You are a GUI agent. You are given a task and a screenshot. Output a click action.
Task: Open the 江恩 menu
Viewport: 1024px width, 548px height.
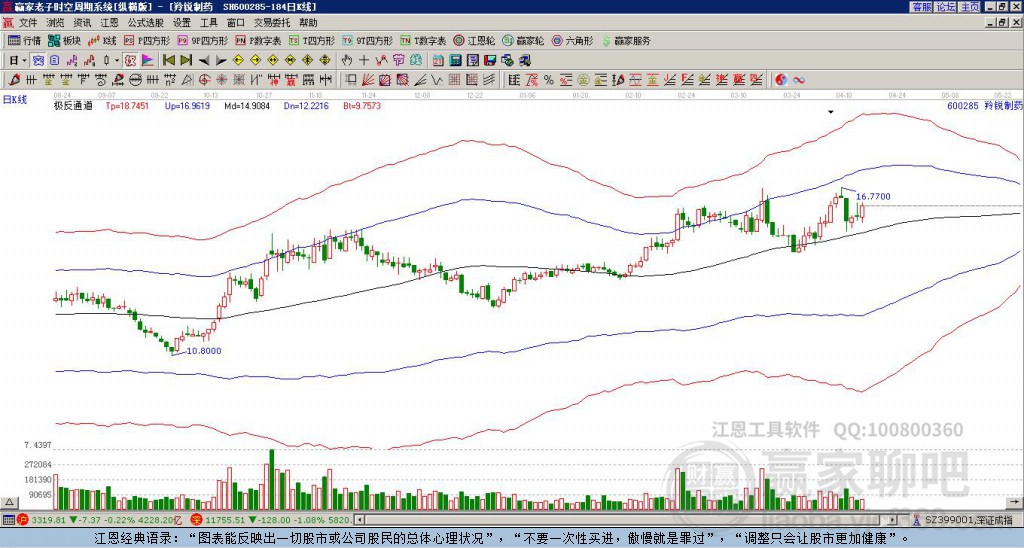pyautogui.click(x=109, y=23)
